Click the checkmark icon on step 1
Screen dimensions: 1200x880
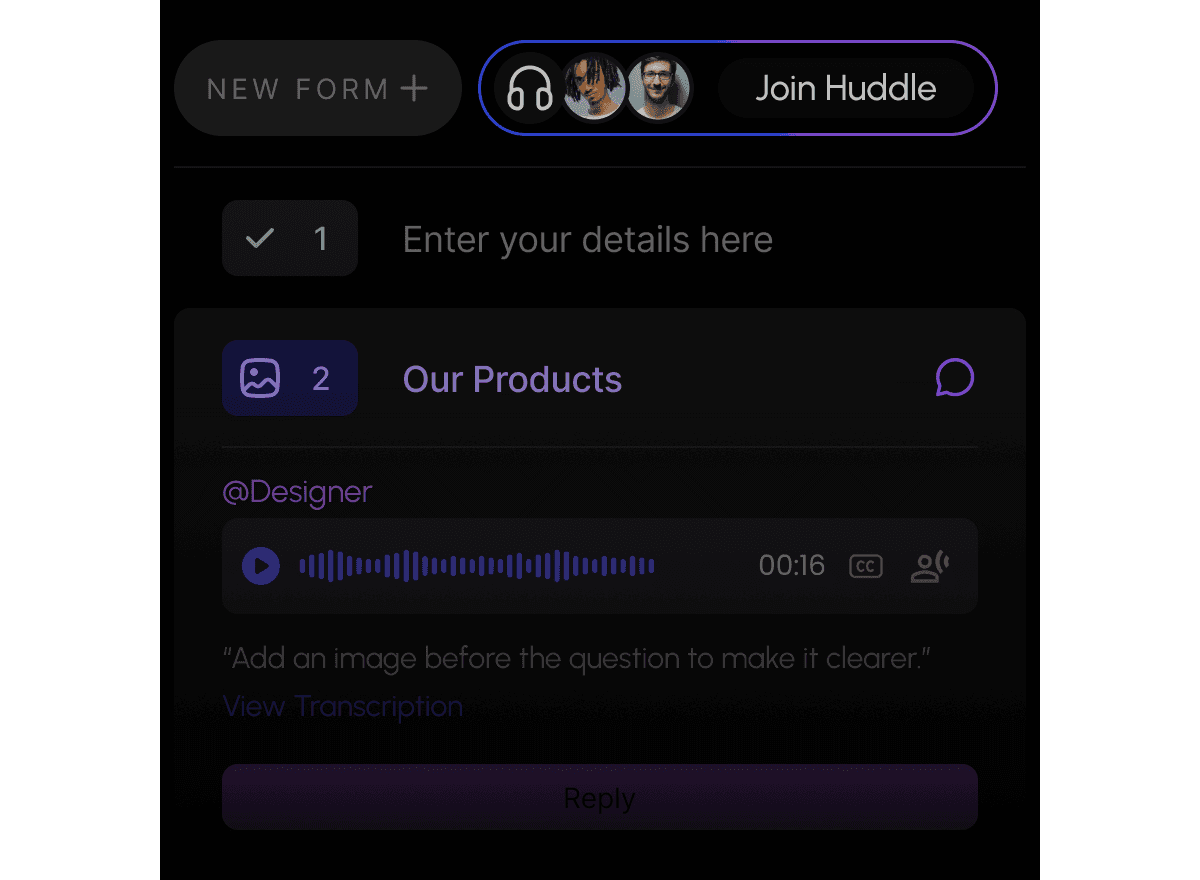260,238
